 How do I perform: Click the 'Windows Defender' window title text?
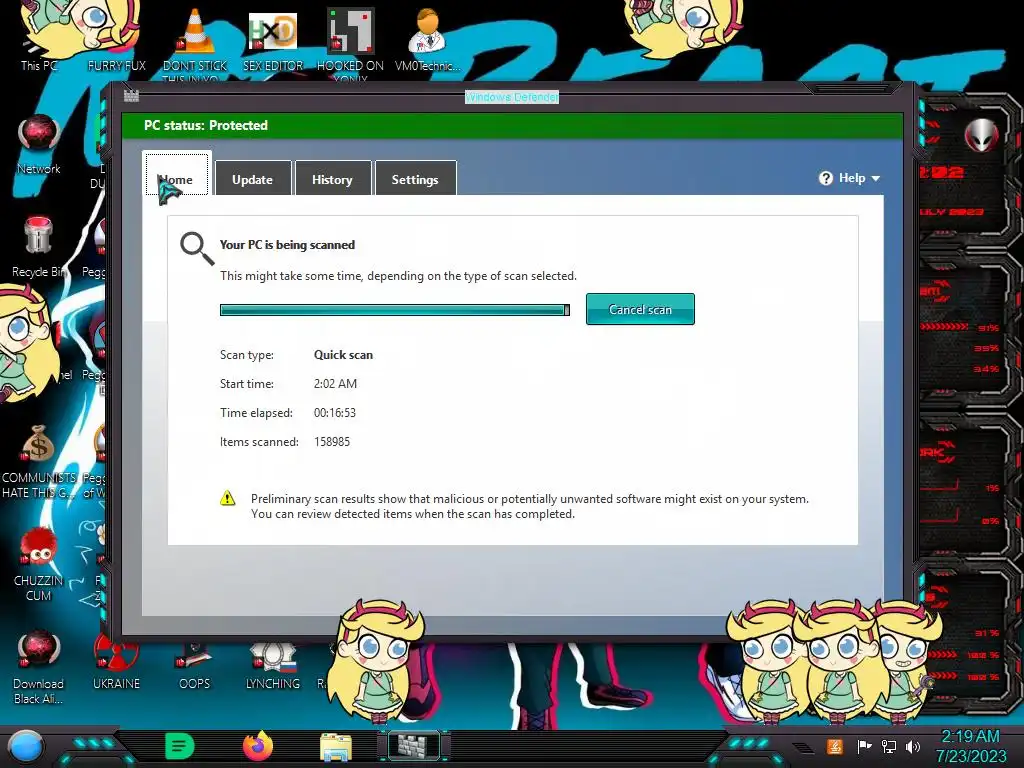(x=512, y=97)
